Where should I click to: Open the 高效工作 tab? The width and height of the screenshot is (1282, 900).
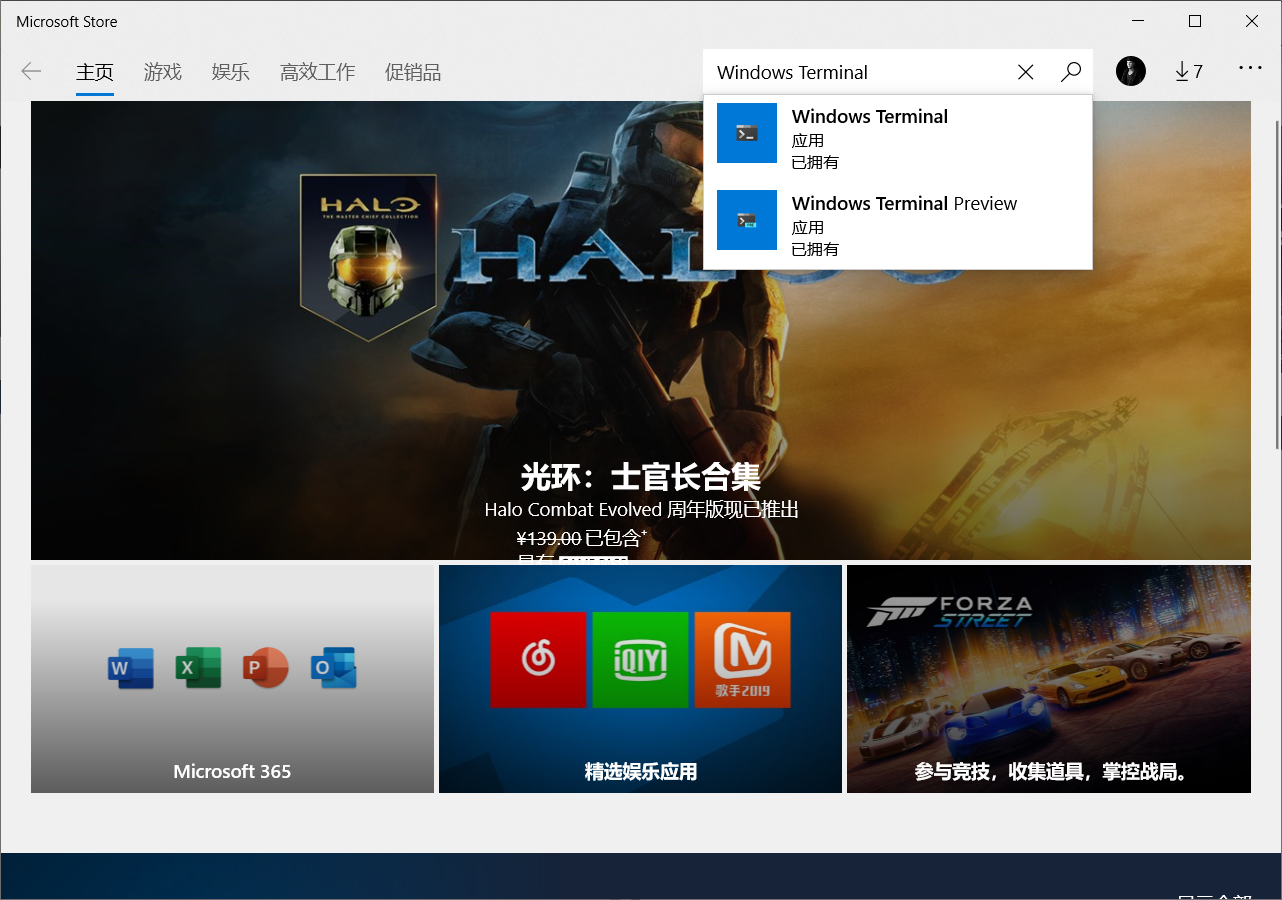tap(317, 72)
